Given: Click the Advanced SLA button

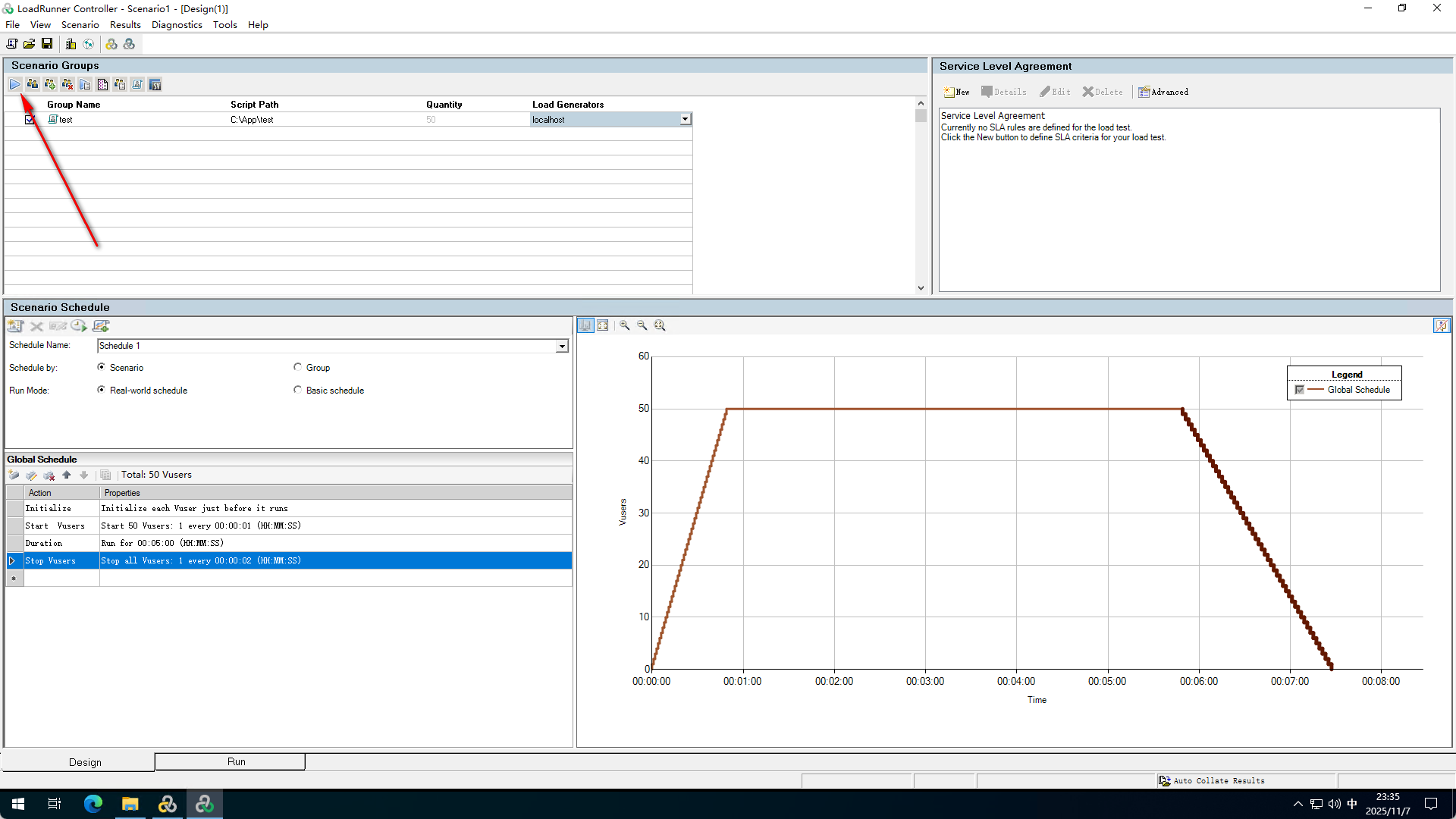Looking at the screenshot, I should [1163, 92].
